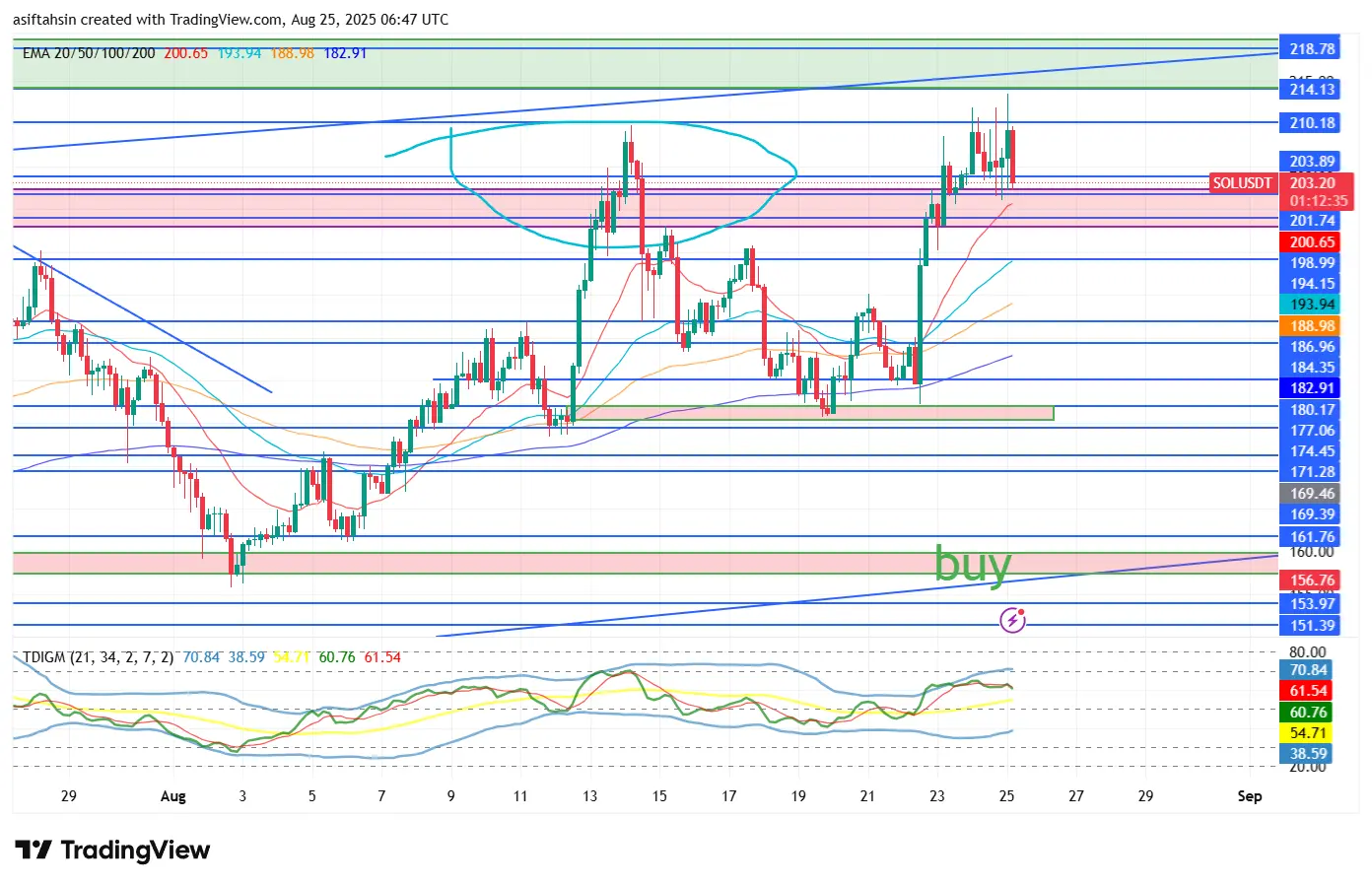Click the green buy annotation text
The width and height of the screenshot is (1372, 887).
click(x=973, y=565)
